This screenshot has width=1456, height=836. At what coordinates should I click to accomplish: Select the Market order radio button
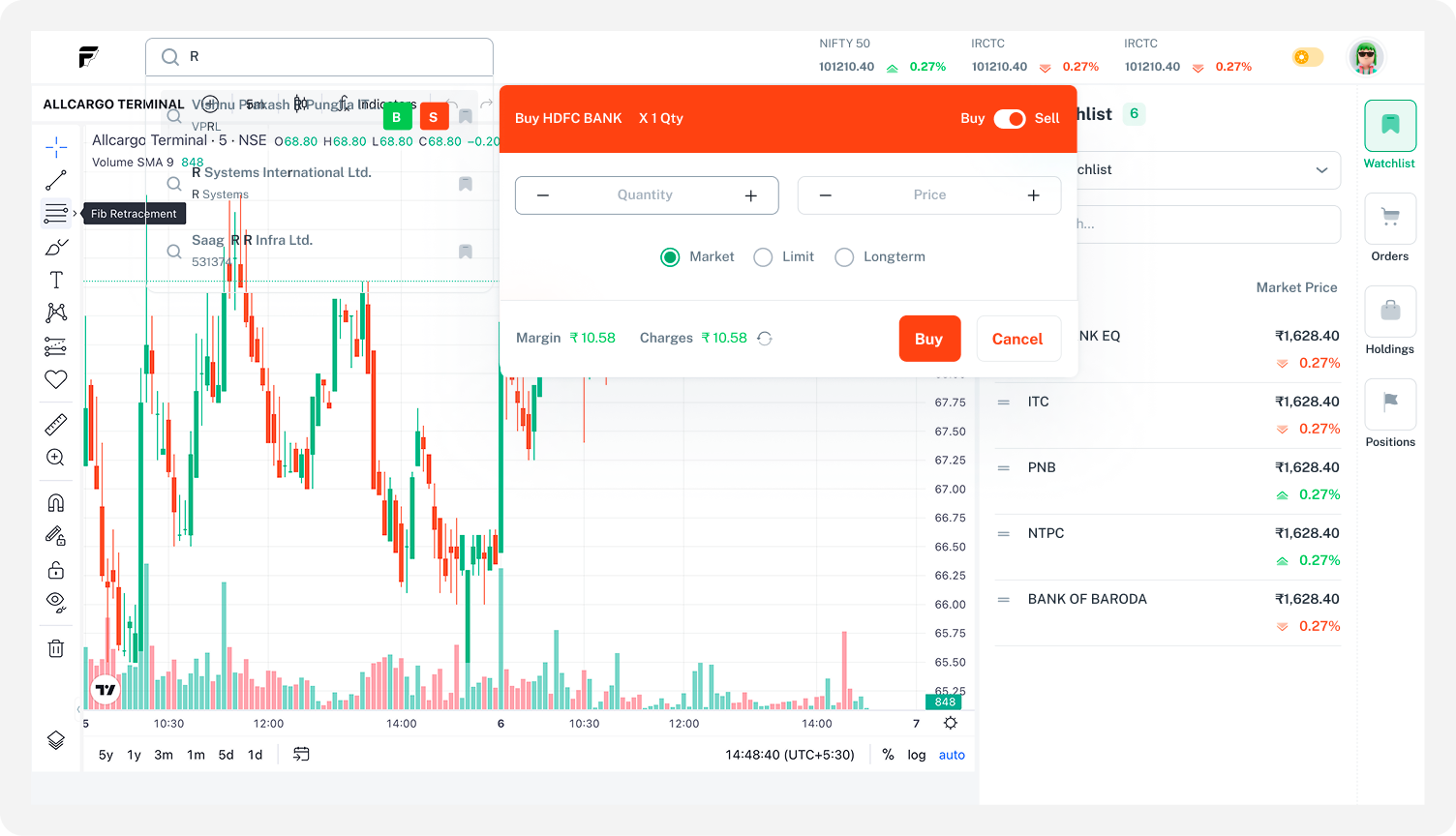(670, 257)
